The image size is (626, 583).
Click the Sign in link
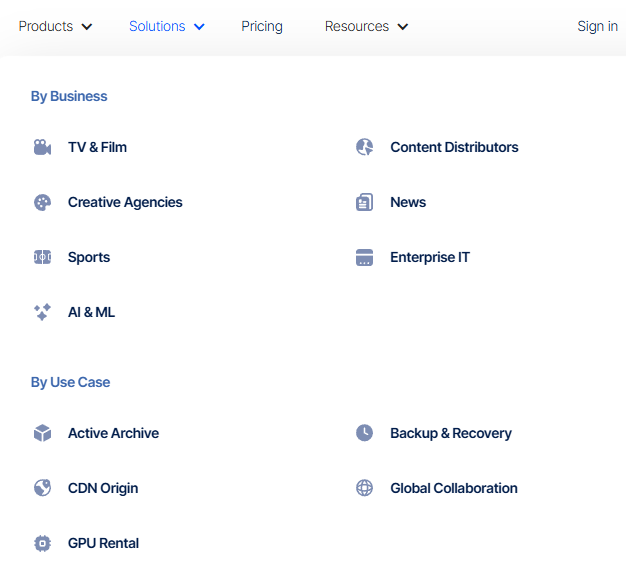pyautogui.click(x=597, y=26)
